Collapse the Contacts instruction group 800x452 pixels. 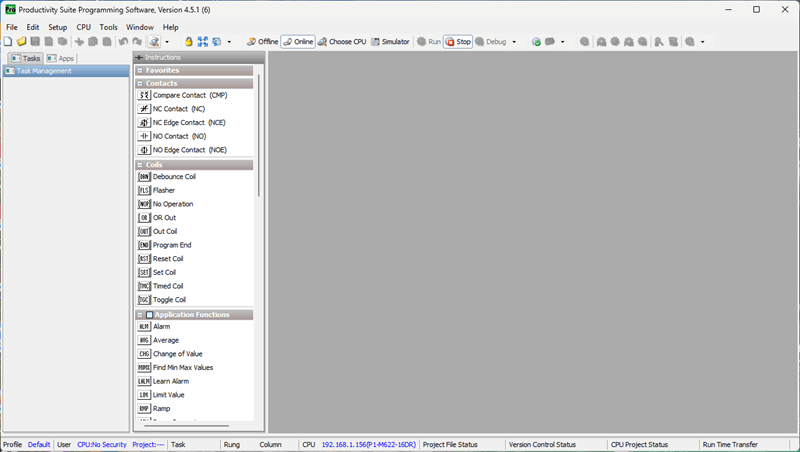point(139,84)
